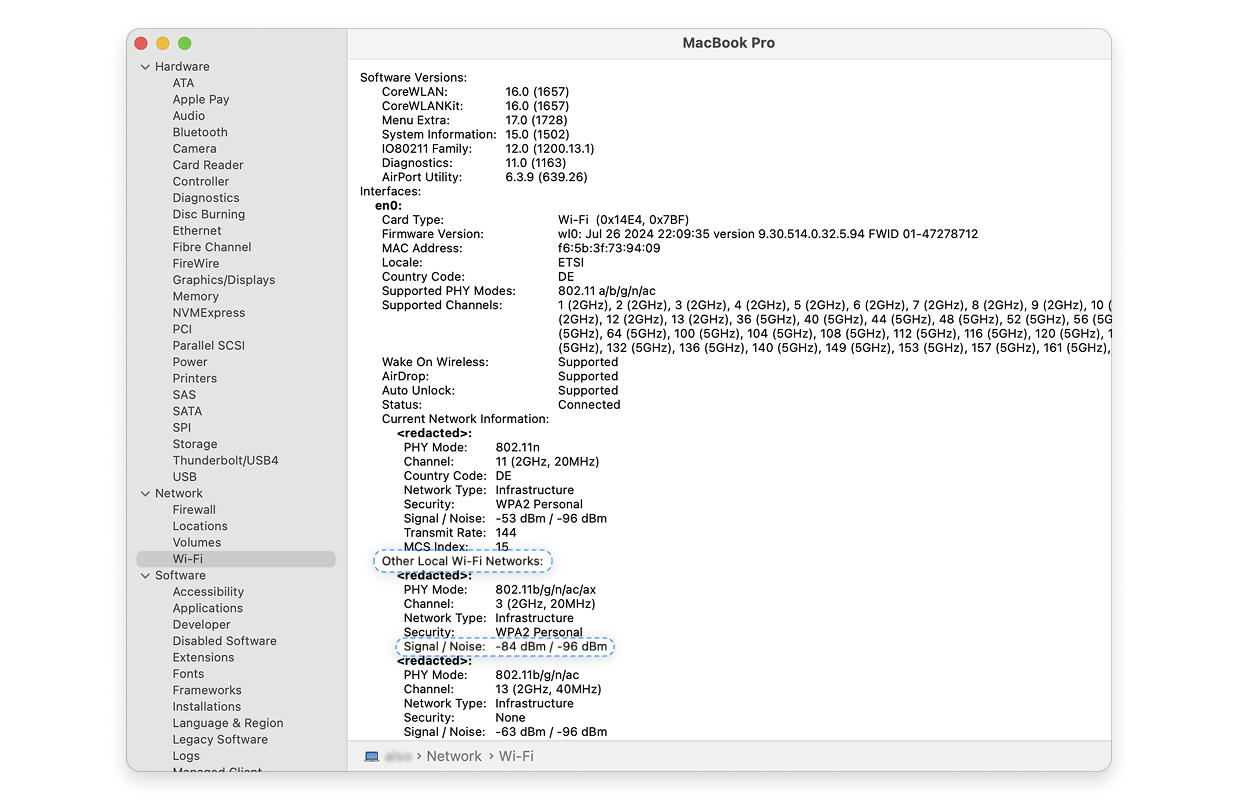Open the Graphics/Displays hardware entry
The width and height of the screenshot is (1240, 800).
(223, 280)
